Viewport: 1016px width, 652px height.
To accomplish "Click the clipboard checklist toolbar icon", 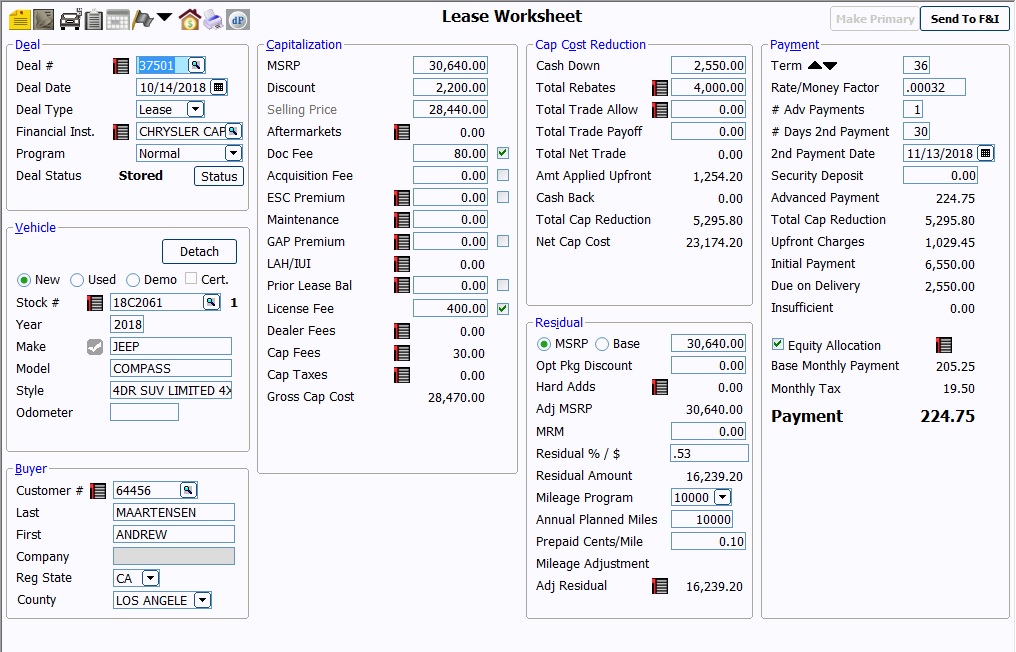I will [x=94, y=19].
